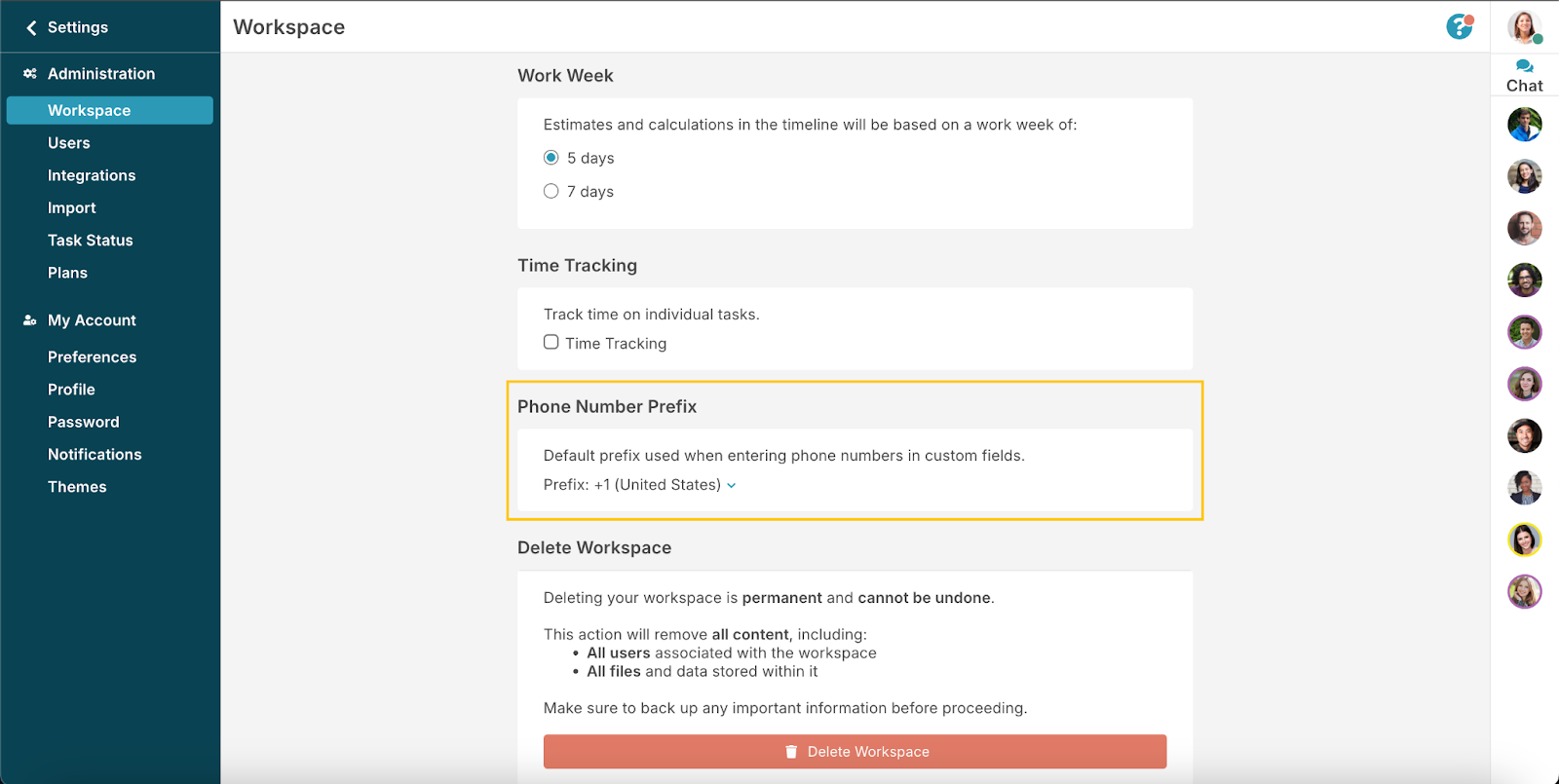Click the trash icon on Delete Workspace
1559x784 pixels.
(791, 752)
